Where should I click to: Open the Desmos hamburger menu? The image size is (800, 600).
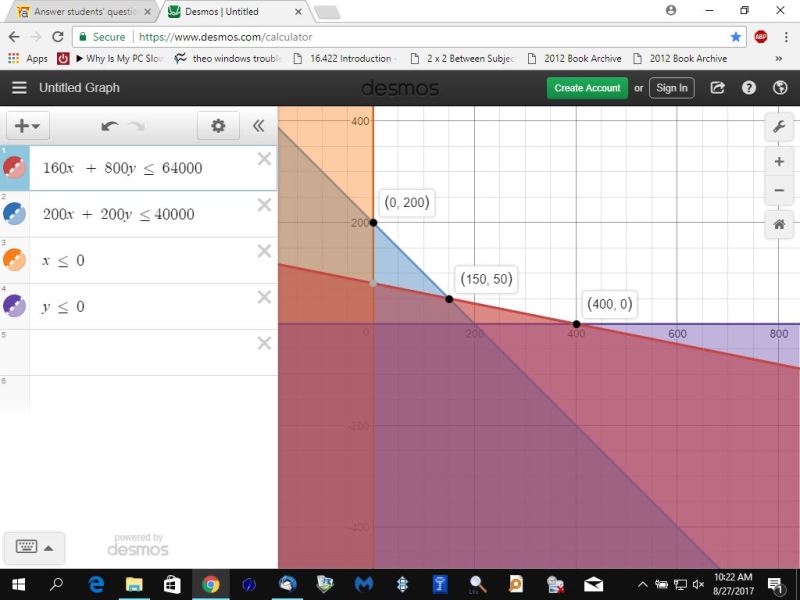(19, 88)
